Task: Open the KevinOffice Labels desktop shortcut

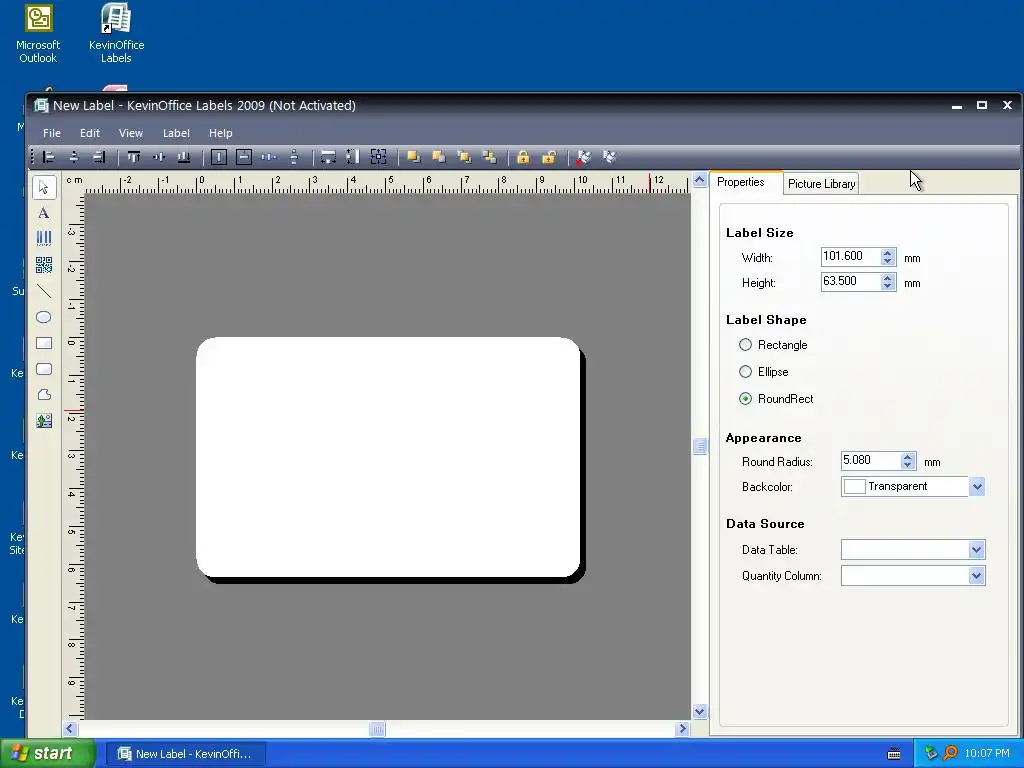Action: coord(116,34)
